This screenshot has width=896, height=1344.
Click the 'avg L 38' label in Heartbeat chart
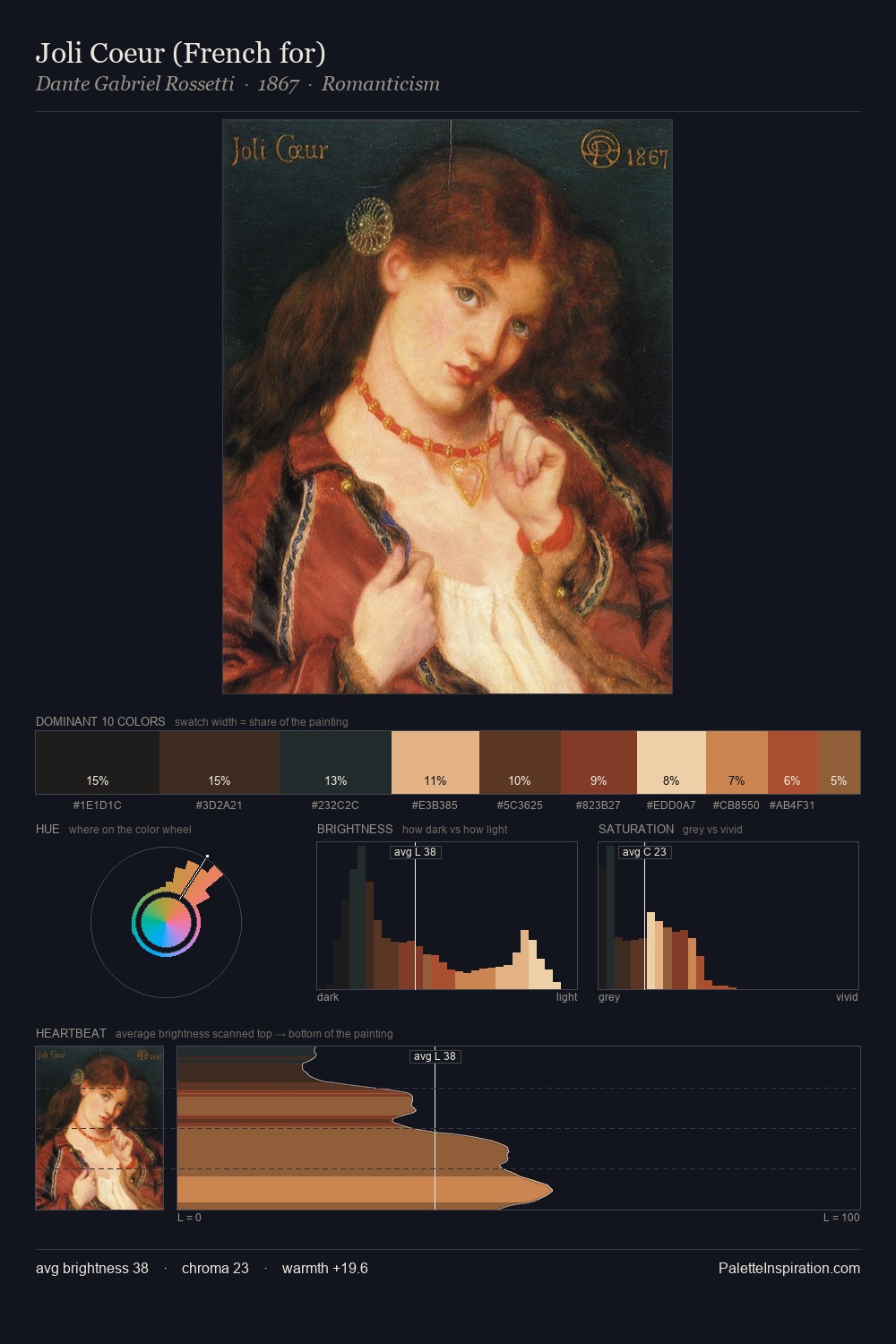pyautogui.click(x=435, y=1056)
